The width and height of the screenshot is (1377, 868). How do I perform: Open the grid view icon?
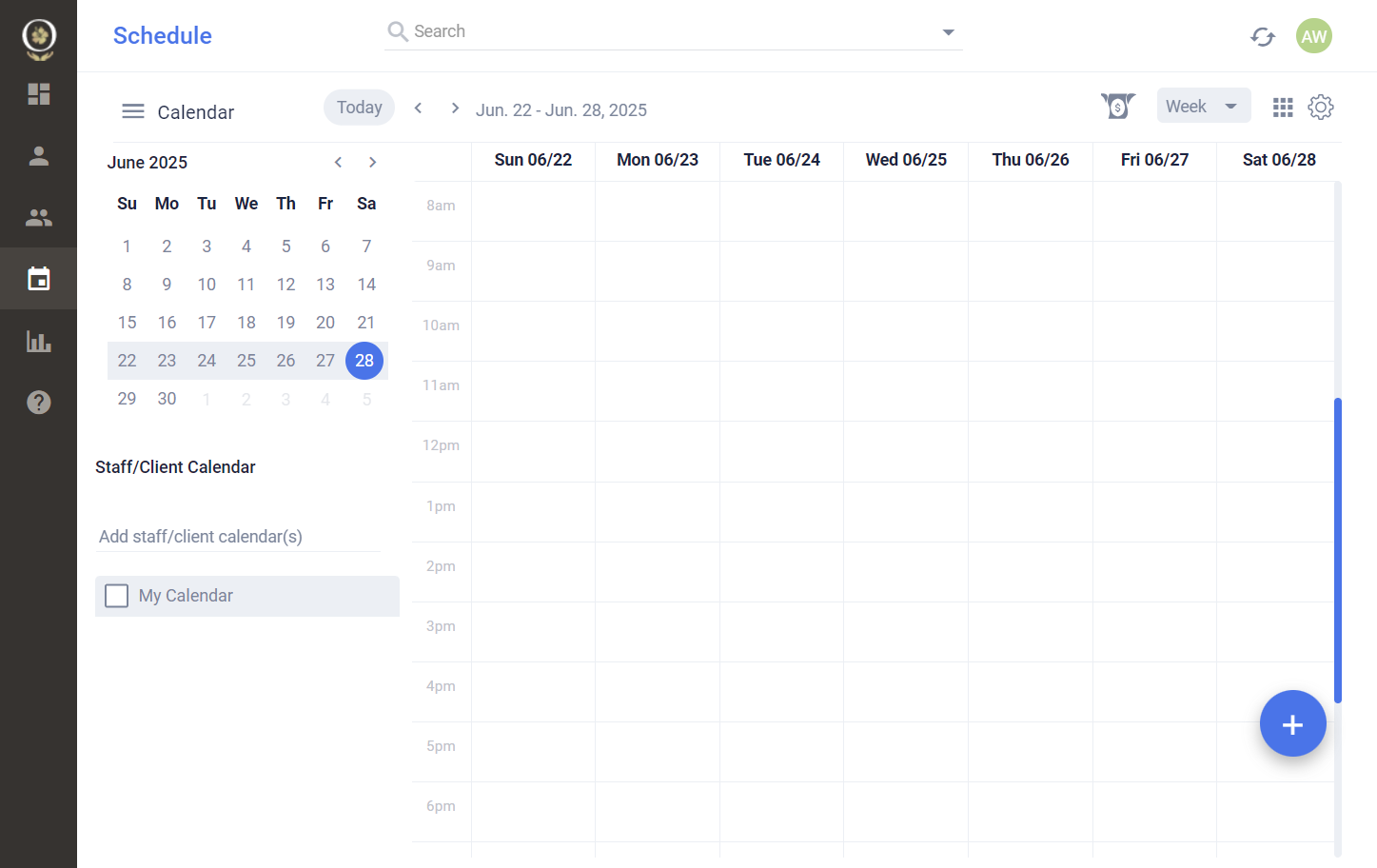pos(1283,108)
